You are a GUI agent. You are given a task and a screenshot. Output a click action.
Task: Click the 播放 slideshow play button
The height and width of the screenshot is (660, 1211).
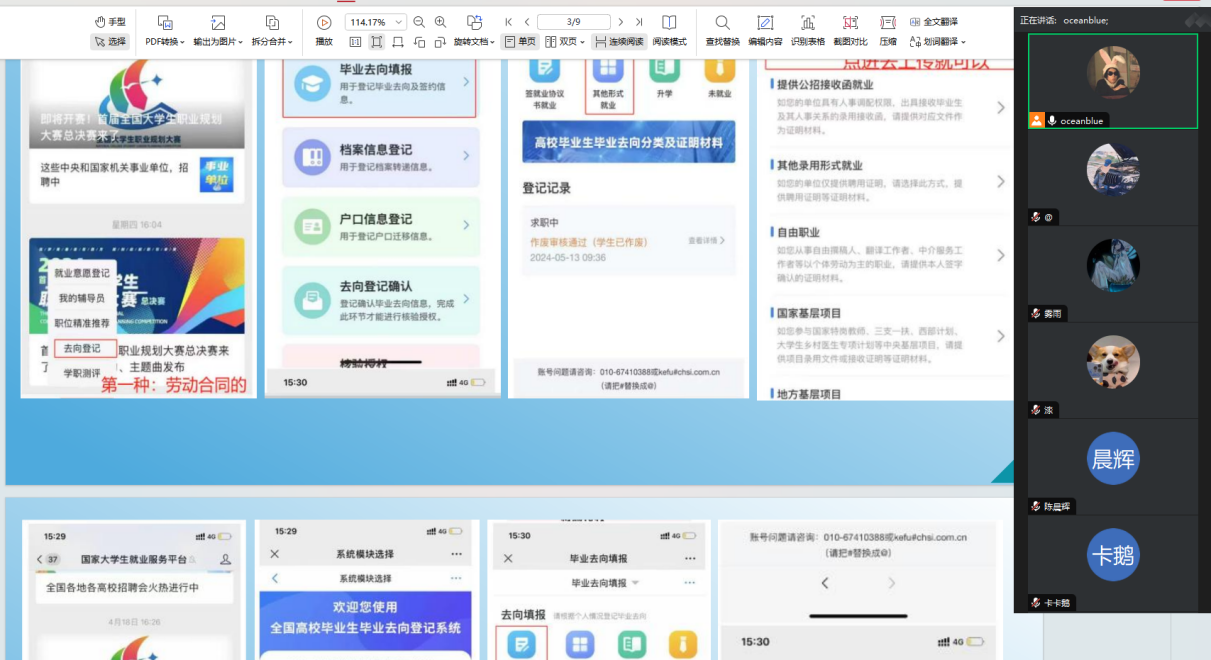point(323,23)
